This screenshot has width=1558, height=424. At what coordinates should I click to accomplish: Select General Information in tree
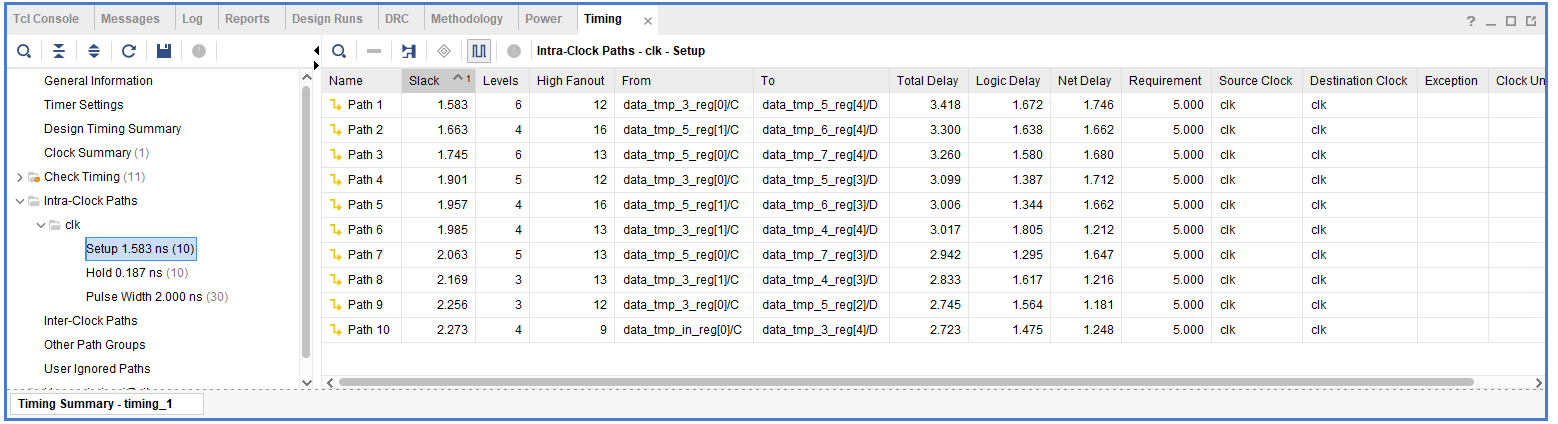pos(98,81)
